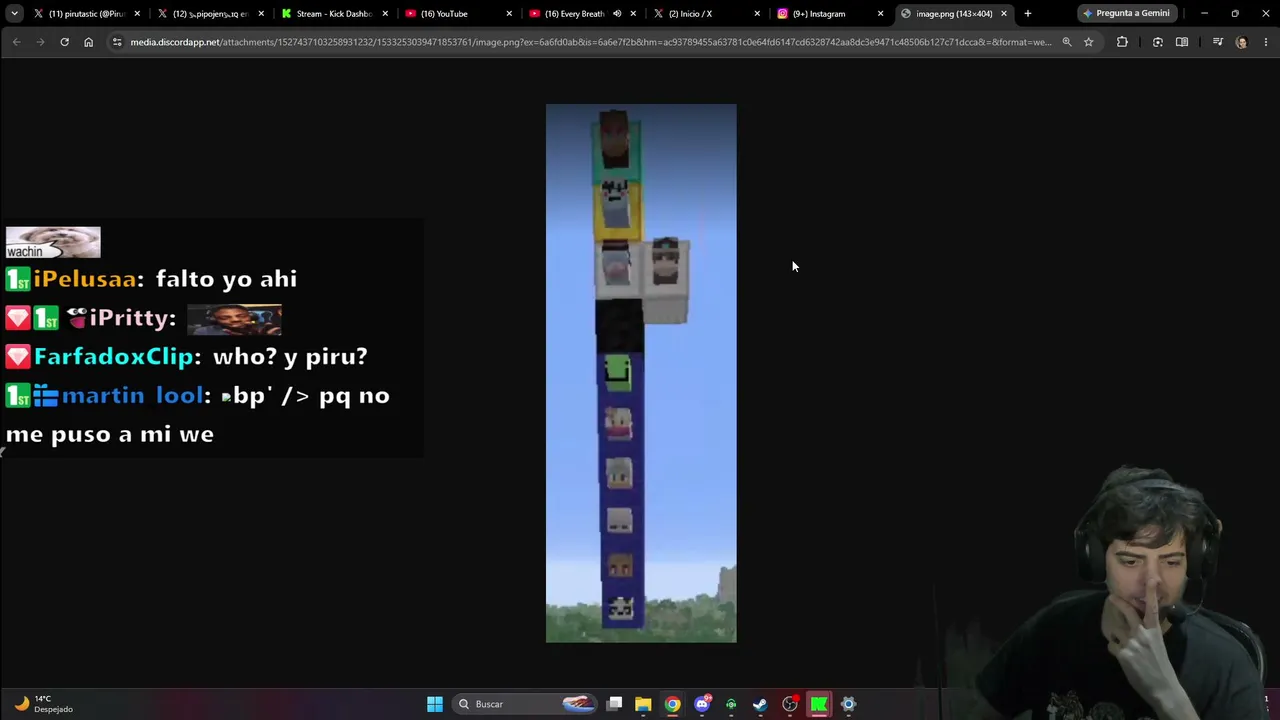This screenshot has width=1280, height=720.
Task: Reload the current page
Action: click(x=64, y=42)
